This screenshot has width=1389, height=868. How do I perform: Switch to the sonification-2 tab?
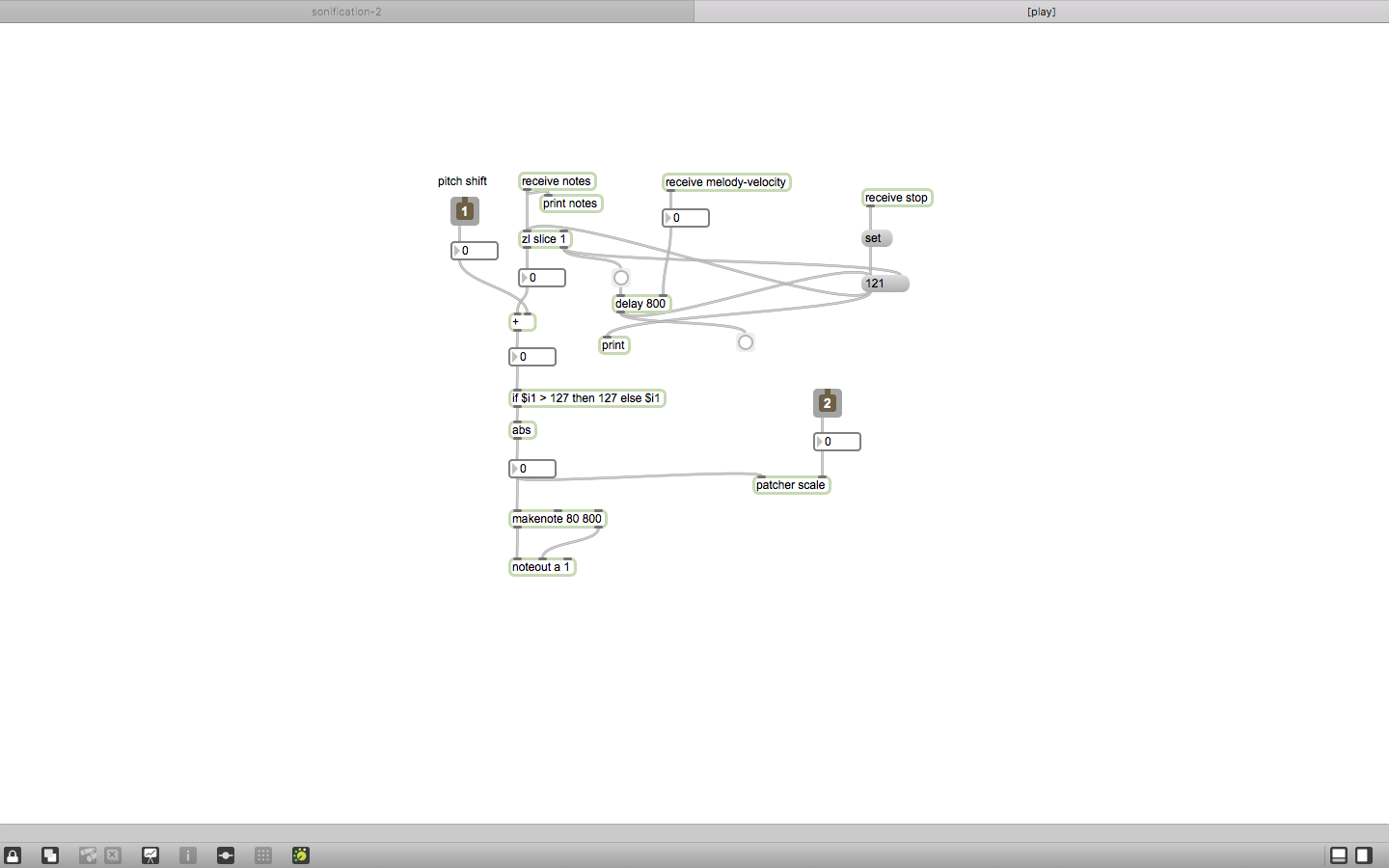346,12
